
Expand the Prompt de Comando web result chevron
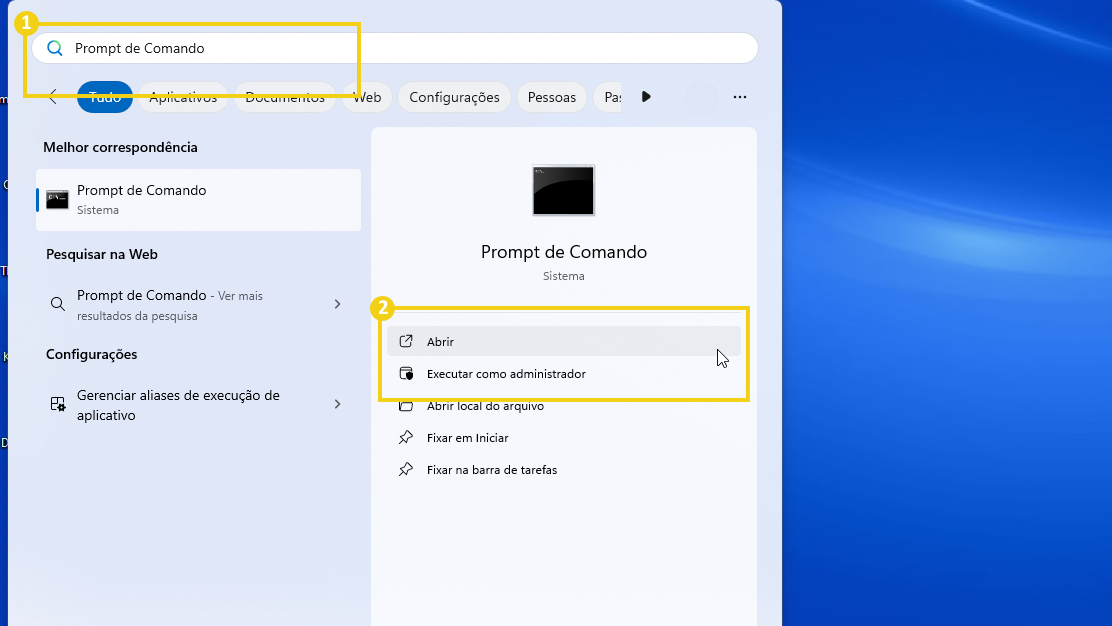[x=337, y=304]
